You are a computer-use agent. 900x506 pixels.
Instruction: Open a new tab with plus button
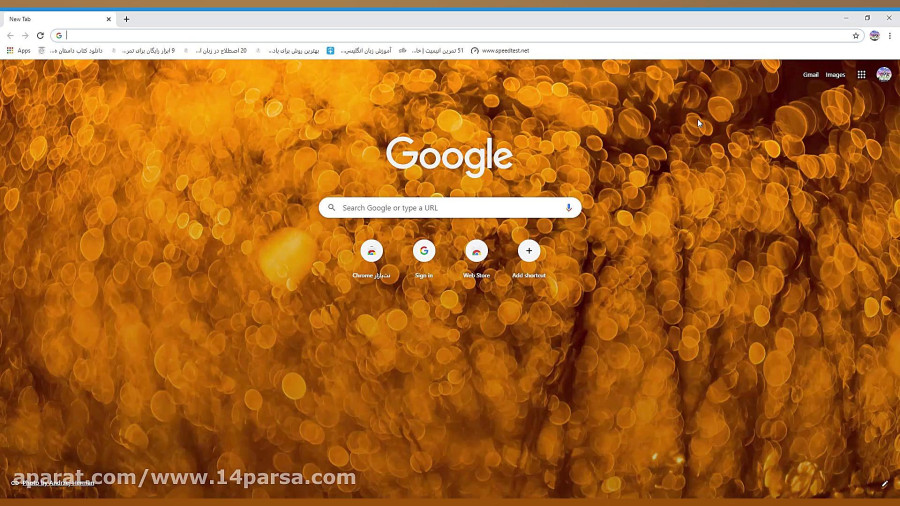click(126, 19)
